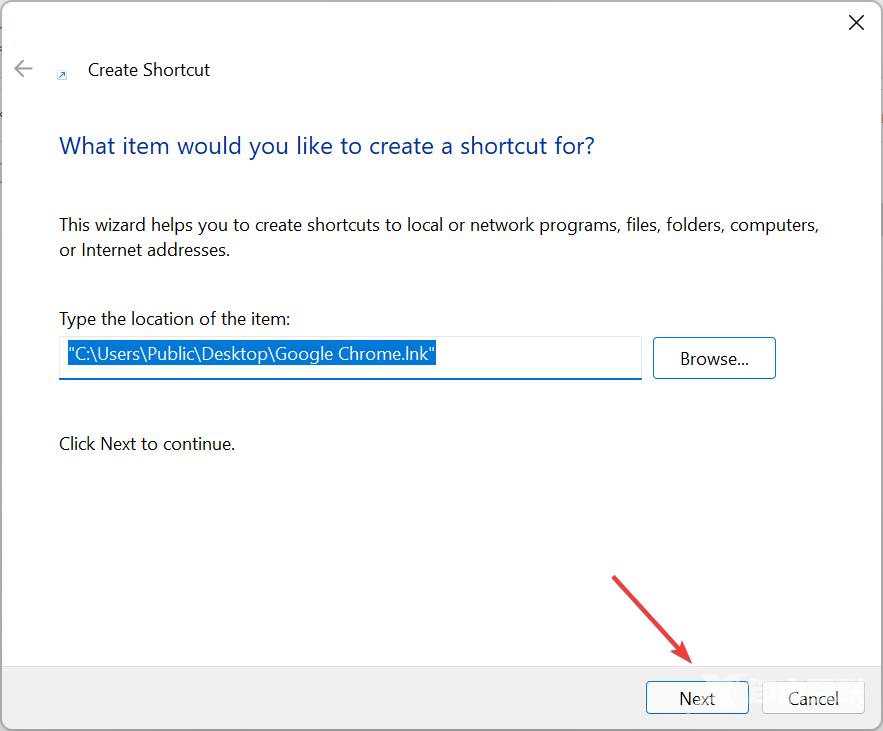
Task: Click the shortcut arrow icon beside Create Shortcut
Action: (63, 74)
